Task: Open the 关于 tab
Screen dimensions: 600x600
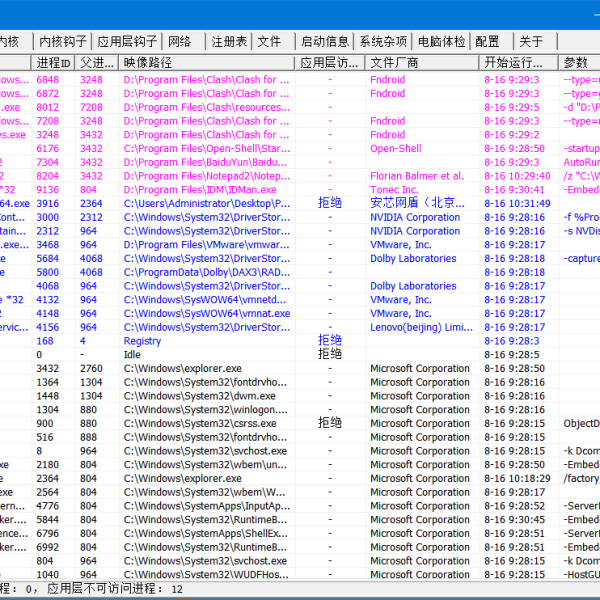Action: point(535,41)
